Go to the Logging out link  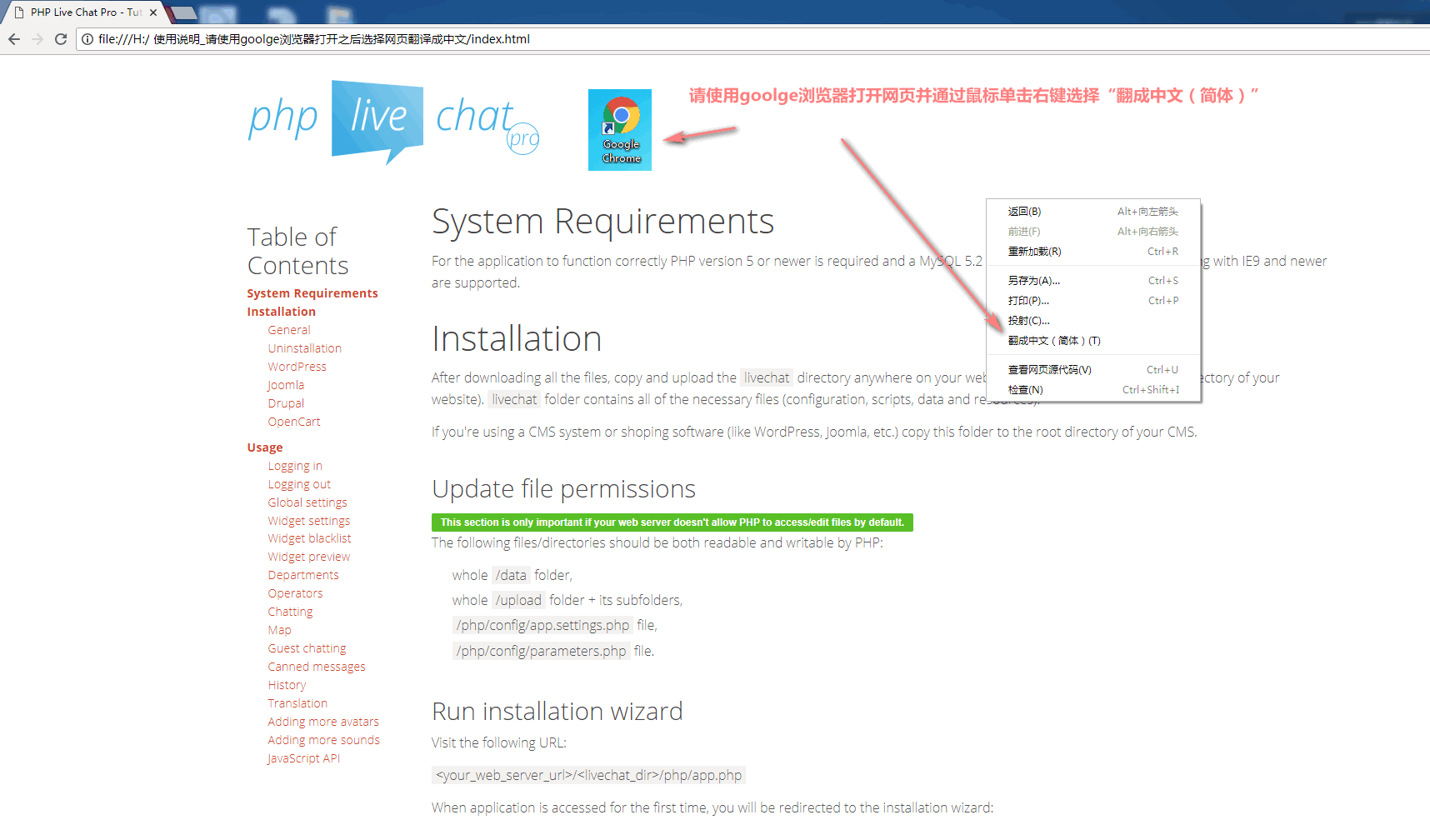tap(299, 484)
